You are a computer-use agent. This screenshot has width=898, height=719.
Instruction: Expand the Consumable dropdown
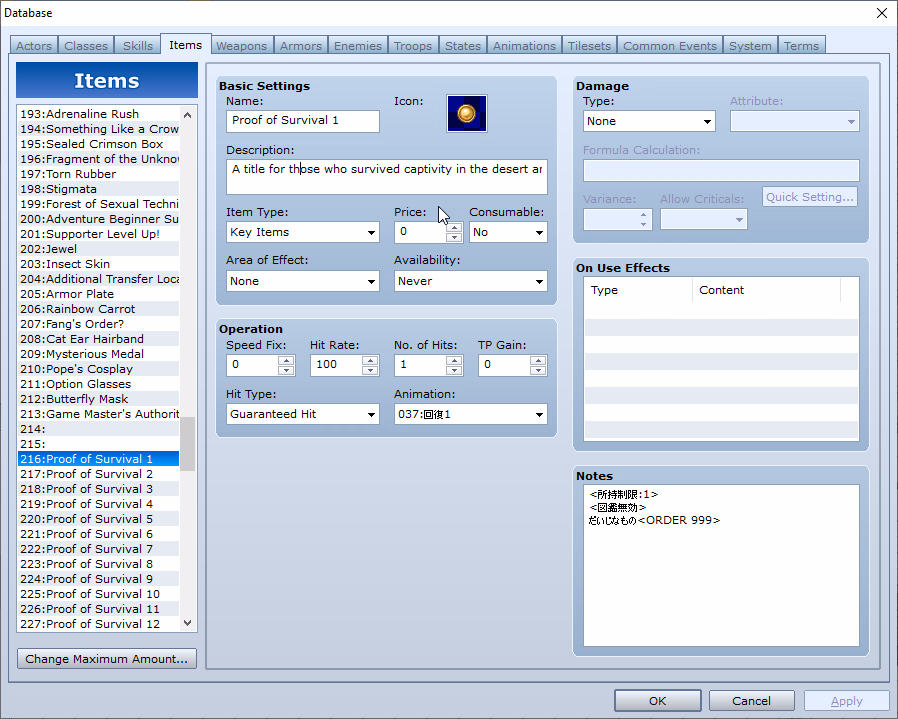[x=508, y=232]
